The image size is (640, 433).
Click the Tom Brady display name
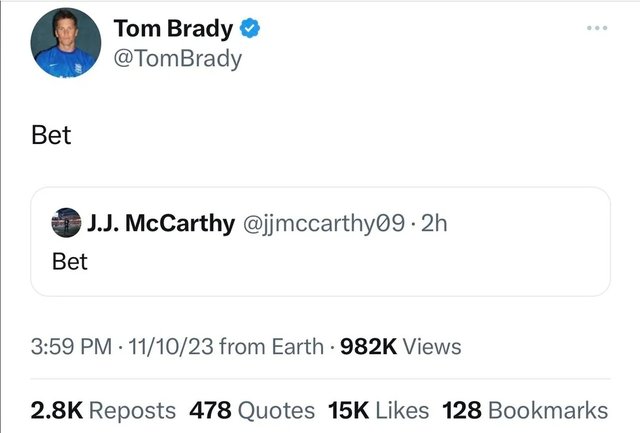click(x=175, y=27)
